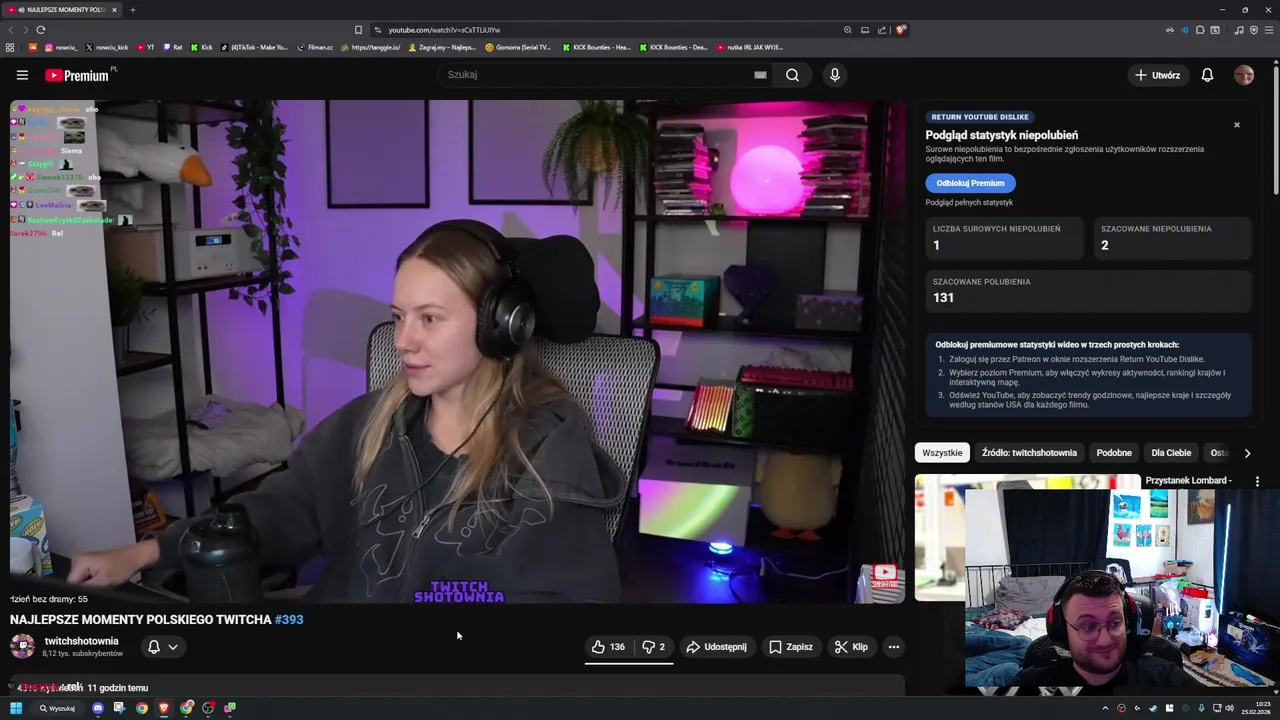Open the Windows Start menu

pos(16,708)
